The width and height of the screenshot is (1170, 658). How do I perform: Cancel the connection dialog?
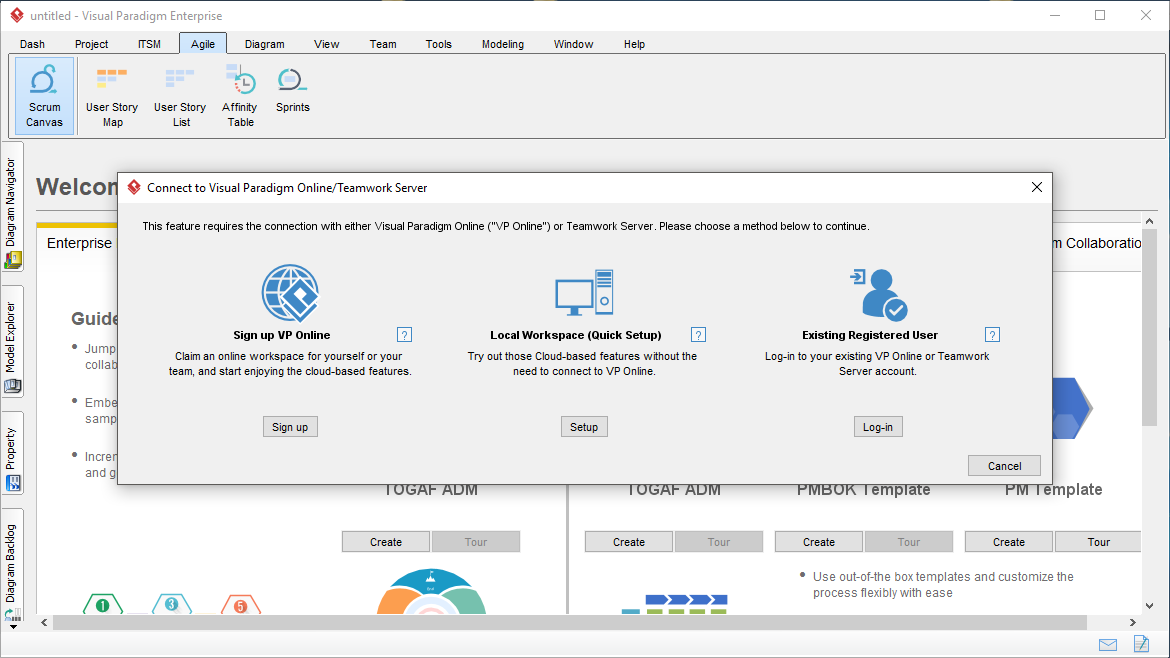tap(1004, 466)
